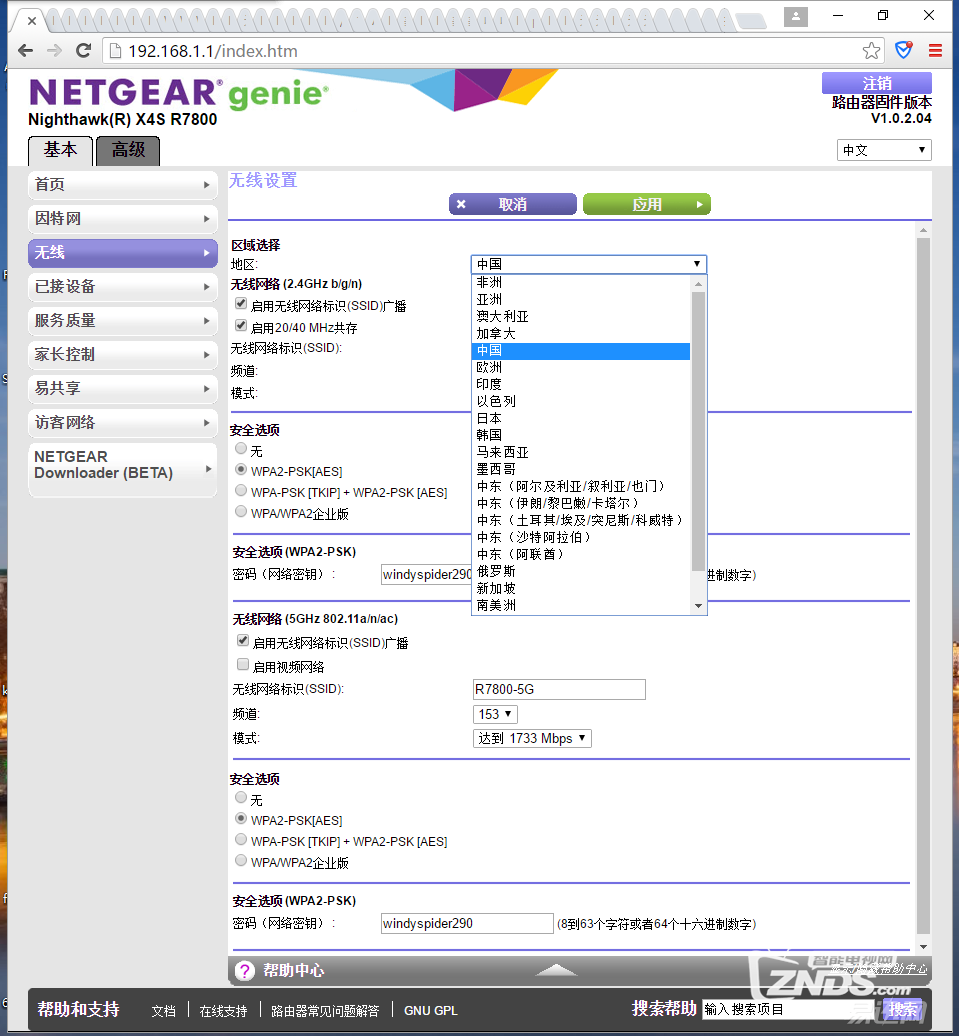Open the 文档 link

pos(163,1010)
